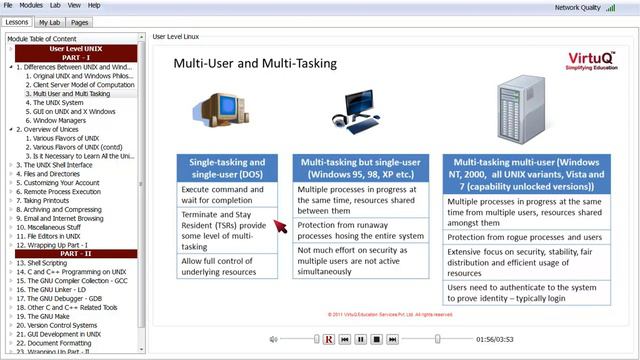Click 'Single-tasking and single-user (DOS)' heading
Image resolution: width=640 pixels, height=360 pixels.
[x=227, y=168]
